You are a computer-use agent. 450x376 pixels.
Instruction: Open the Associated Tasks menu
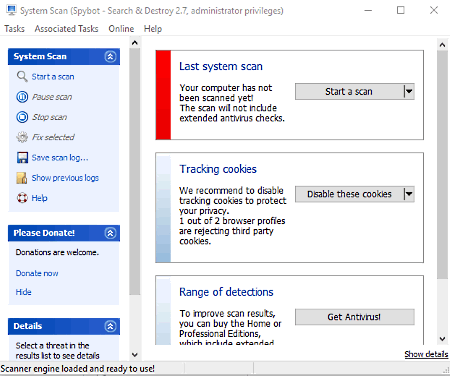(66, 29)
